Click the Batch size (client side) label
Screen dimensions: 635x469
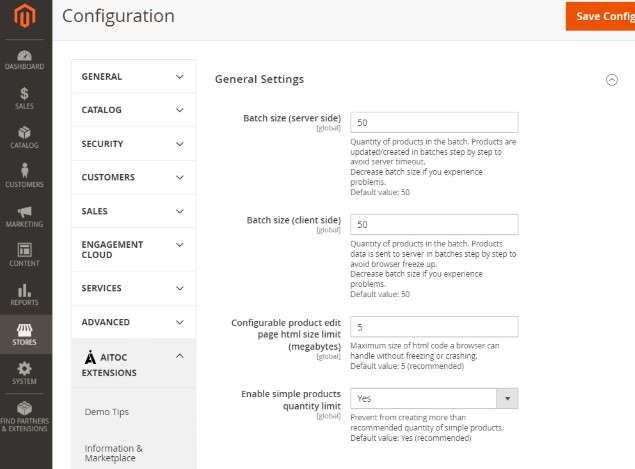click(x=294, y=220)
